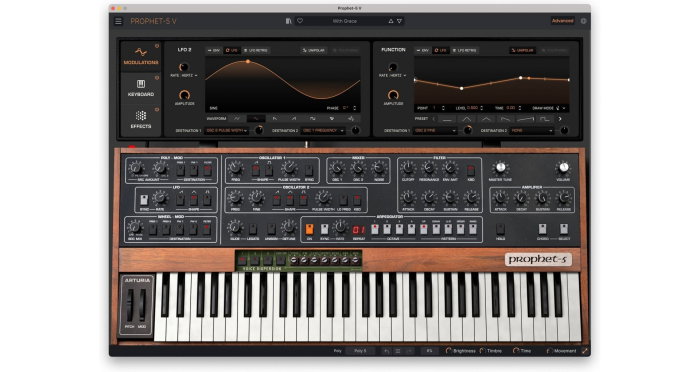Screen dimensions: 700x372
Task: Click the bright point at function curve's lowest dip
Action: point(462,88)
